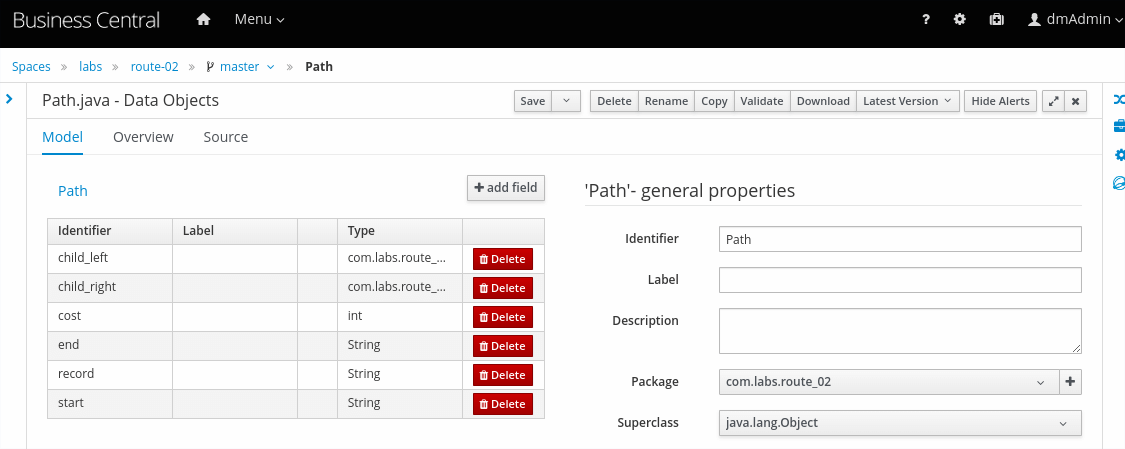The width and height of the screenshot is (1125, 449).
Task: Switch to the Source tab
Action: pyautogui.click(x=225, y=137)
